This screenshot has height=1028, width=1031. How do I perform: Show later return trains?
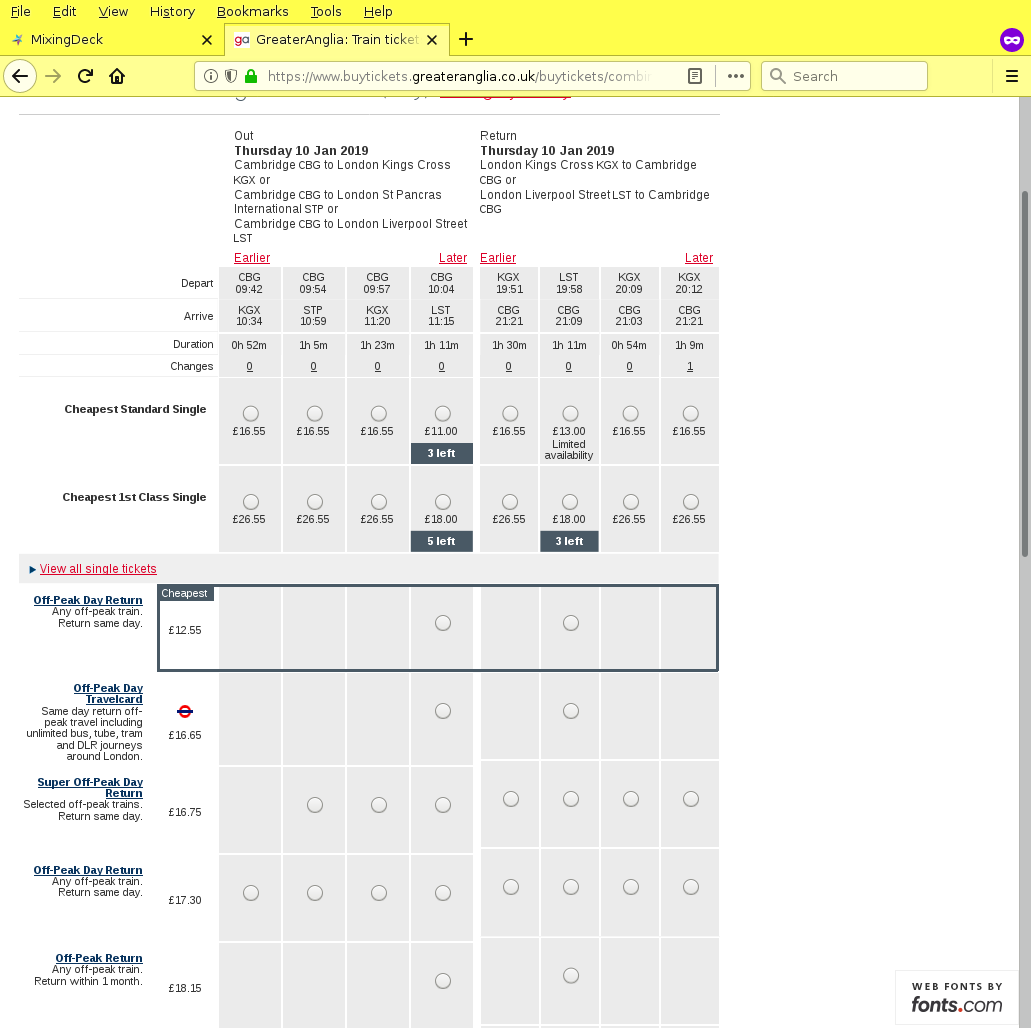tap(699, 258)
